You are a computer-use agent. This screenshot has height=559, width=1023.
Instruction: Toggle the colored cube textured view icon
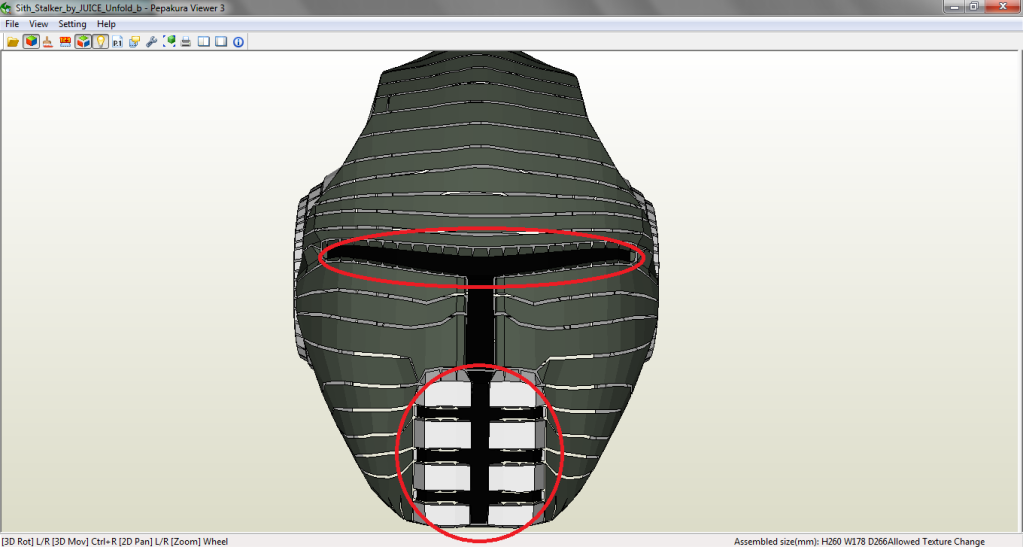31,42
